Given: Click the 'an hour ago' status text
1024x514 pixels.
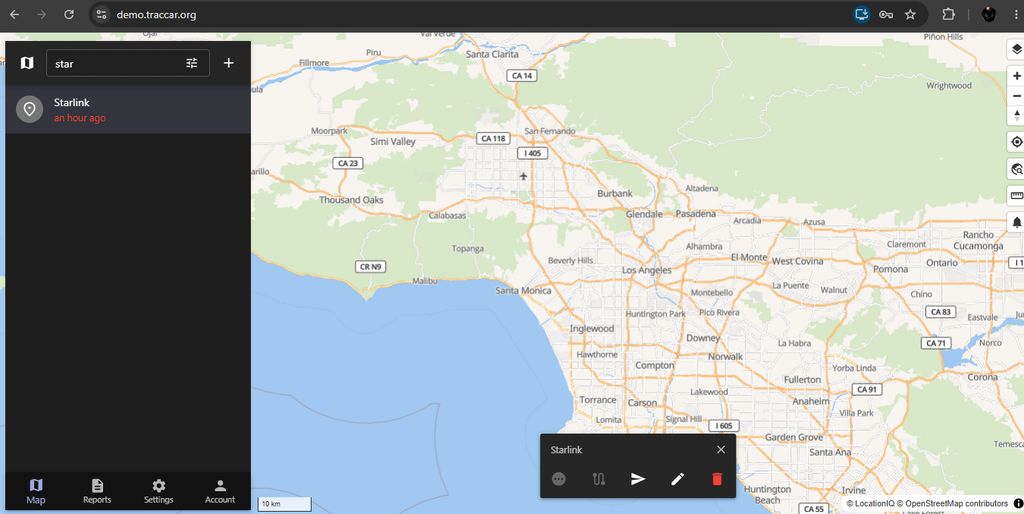Looking at the screenshot, I should pyautogui.click(x=80, y=118).
